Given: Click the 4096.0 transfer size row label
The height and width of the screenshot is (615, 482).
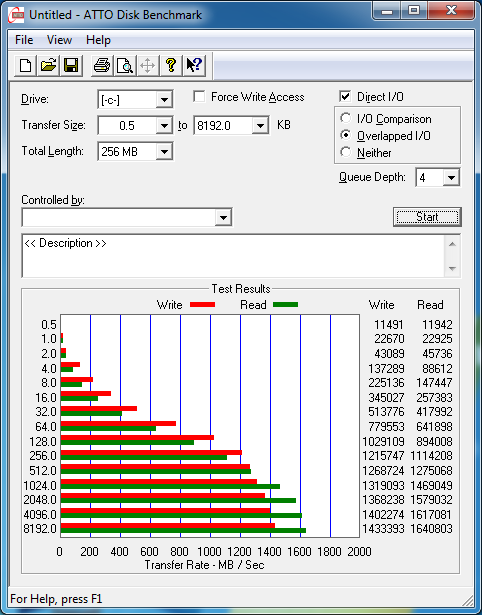Looking at the screenshot, I should [40, 514].
